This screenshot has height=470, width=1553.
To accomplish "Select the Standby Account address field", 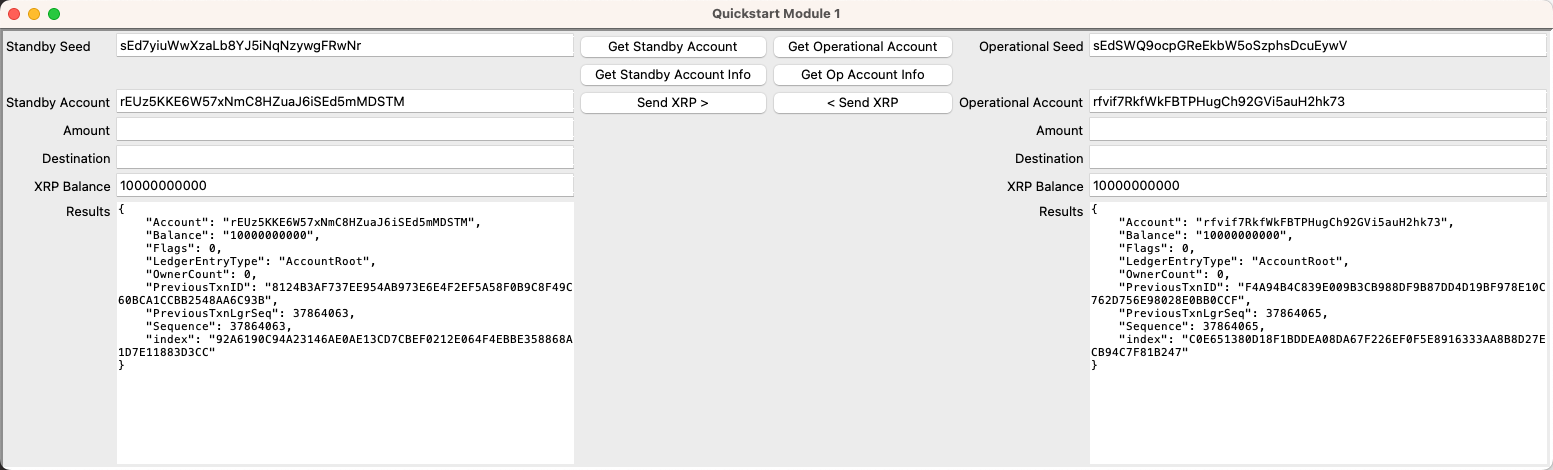I will pos(344,102).
